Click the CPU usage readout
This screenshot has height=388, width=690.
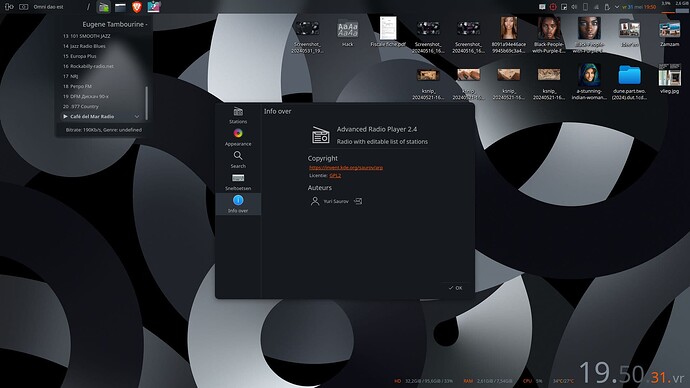532,381
